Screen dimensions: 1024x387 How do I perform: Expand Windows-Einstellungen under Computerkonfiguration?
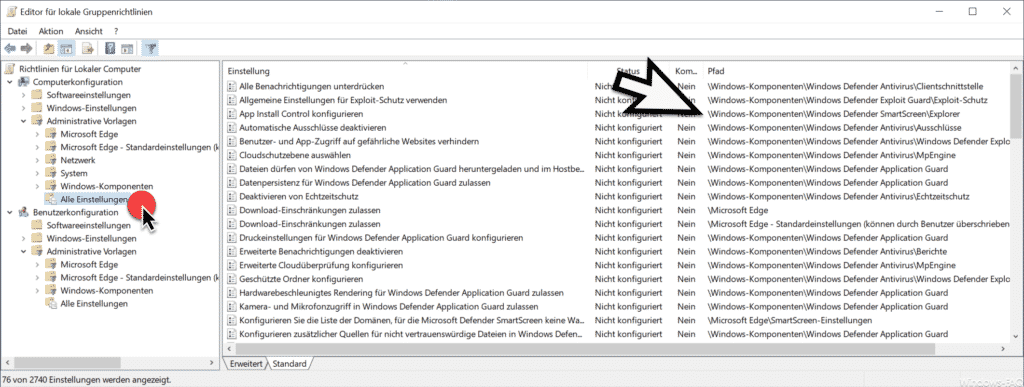click(24, 108)
